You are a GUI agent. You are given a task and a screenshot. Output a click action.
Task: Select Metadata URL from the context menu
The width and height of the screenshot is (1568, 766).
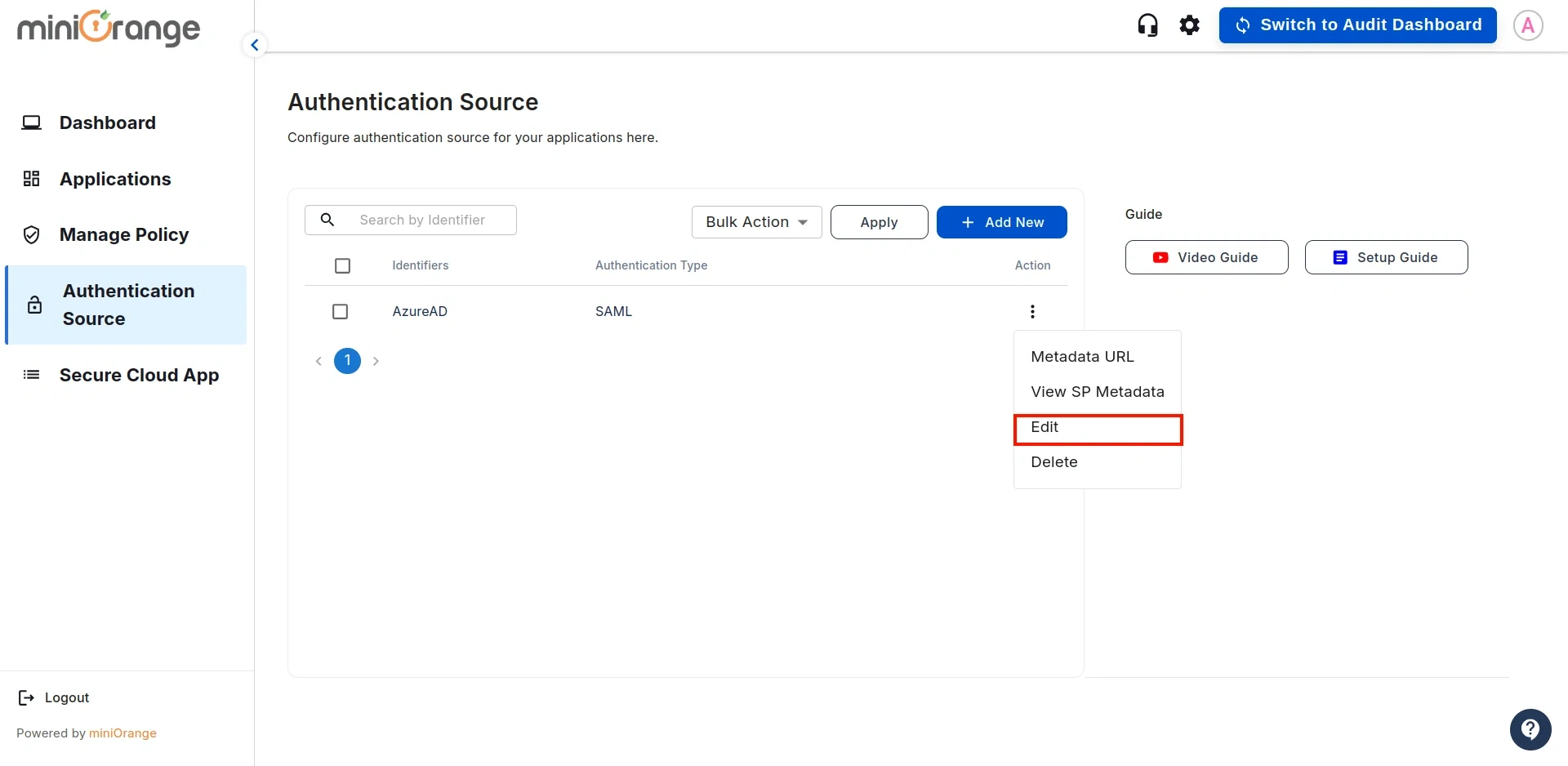pyautogui.click(x=1082, y=356)
